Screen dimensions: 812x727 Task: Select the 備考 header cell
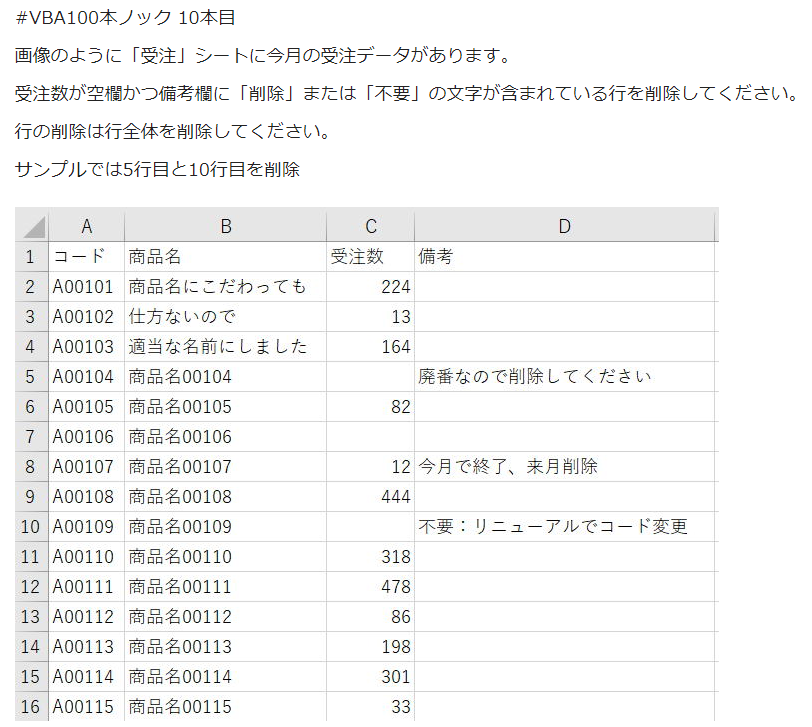(x=565, y=256)
